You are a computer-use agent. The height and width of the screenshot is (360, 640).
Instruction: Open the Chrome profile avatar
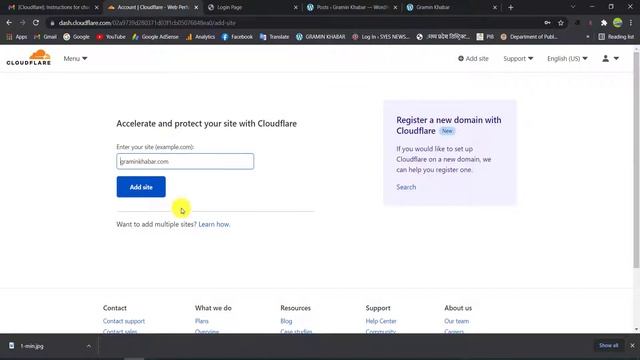point(618,23)
